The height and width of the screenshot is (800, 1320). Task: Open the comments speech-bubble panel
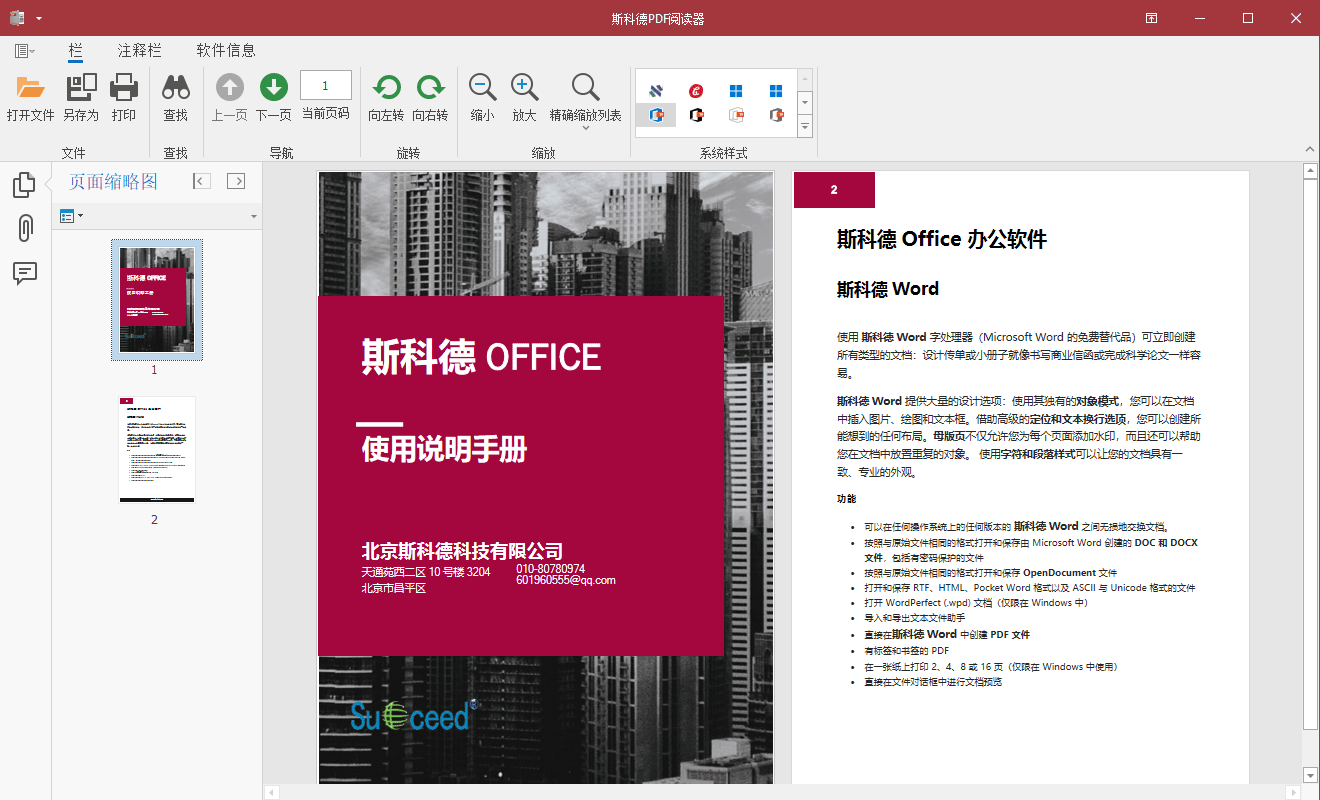(25, 273)
